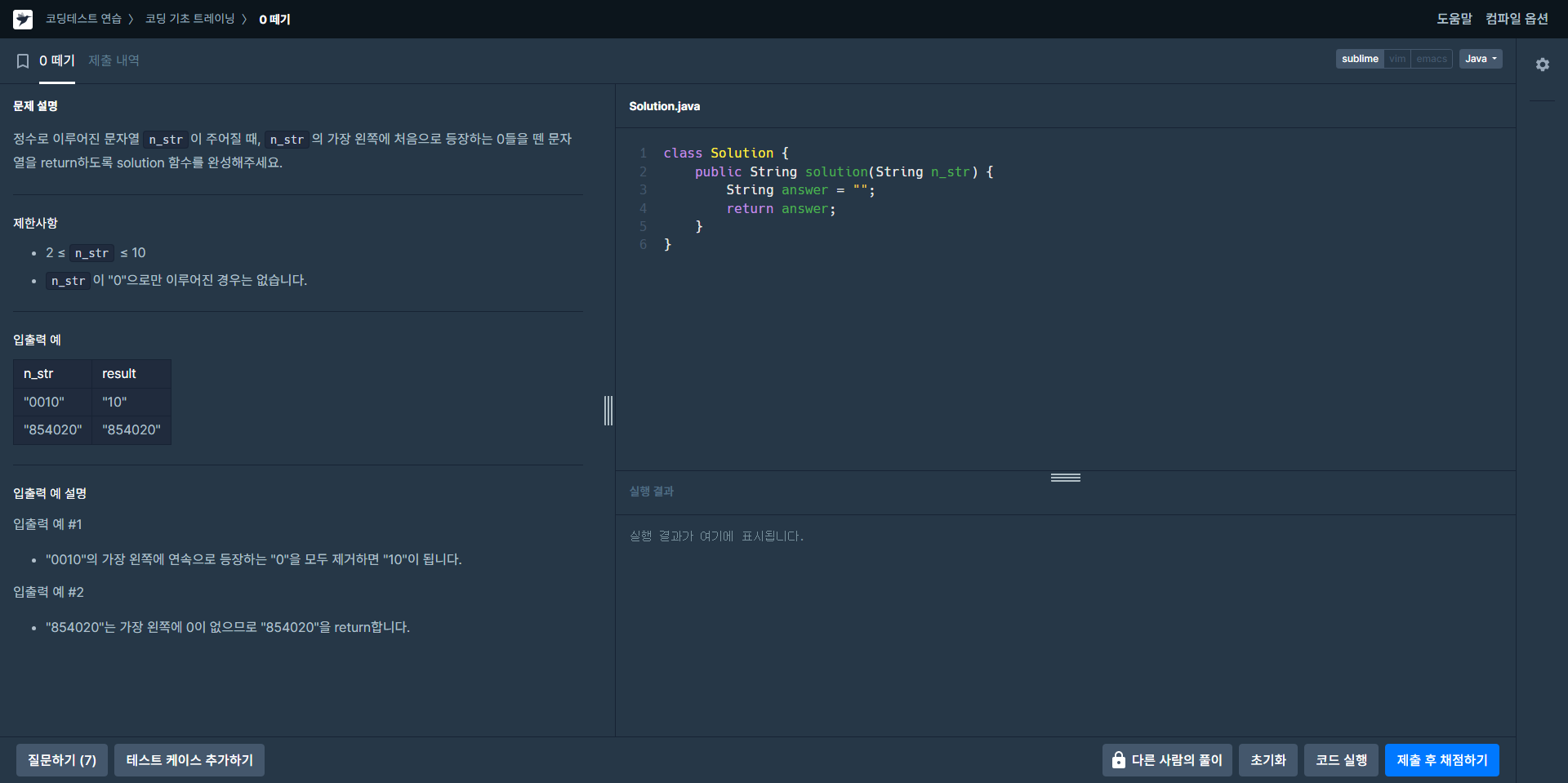Click the 질문하기 (7) button
This screenshot has height=783, width=1568.
(x=62, y=760)
